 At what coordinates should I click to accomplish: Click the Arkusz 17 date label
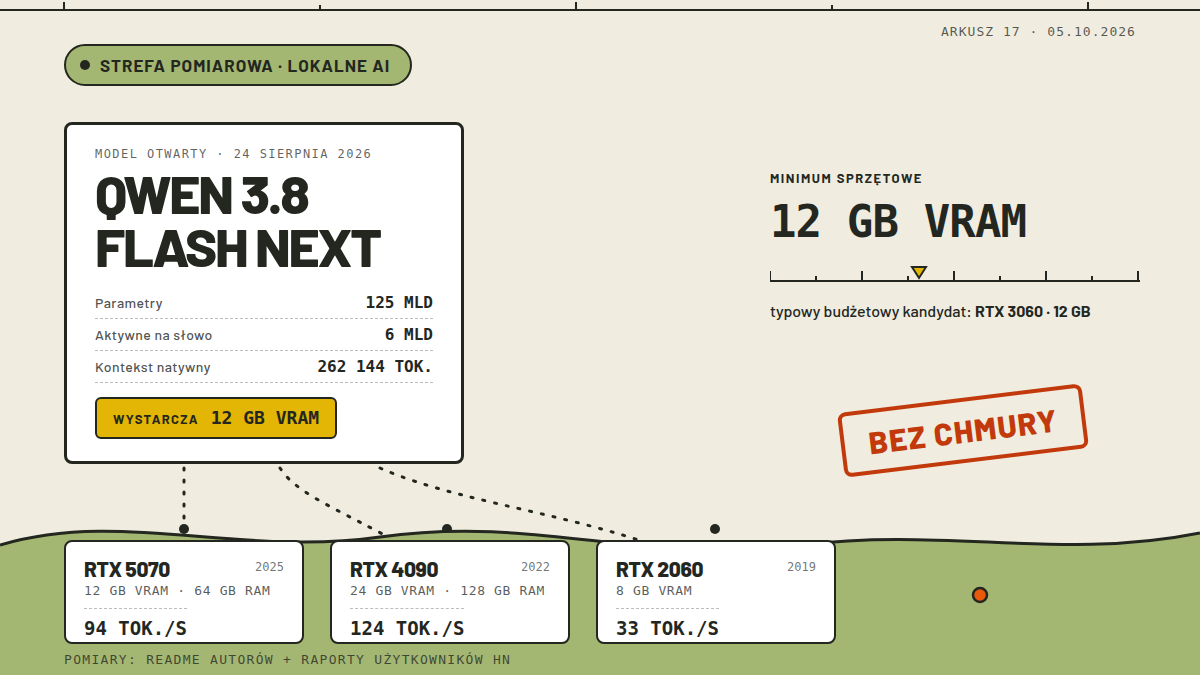coord(1038,32)
